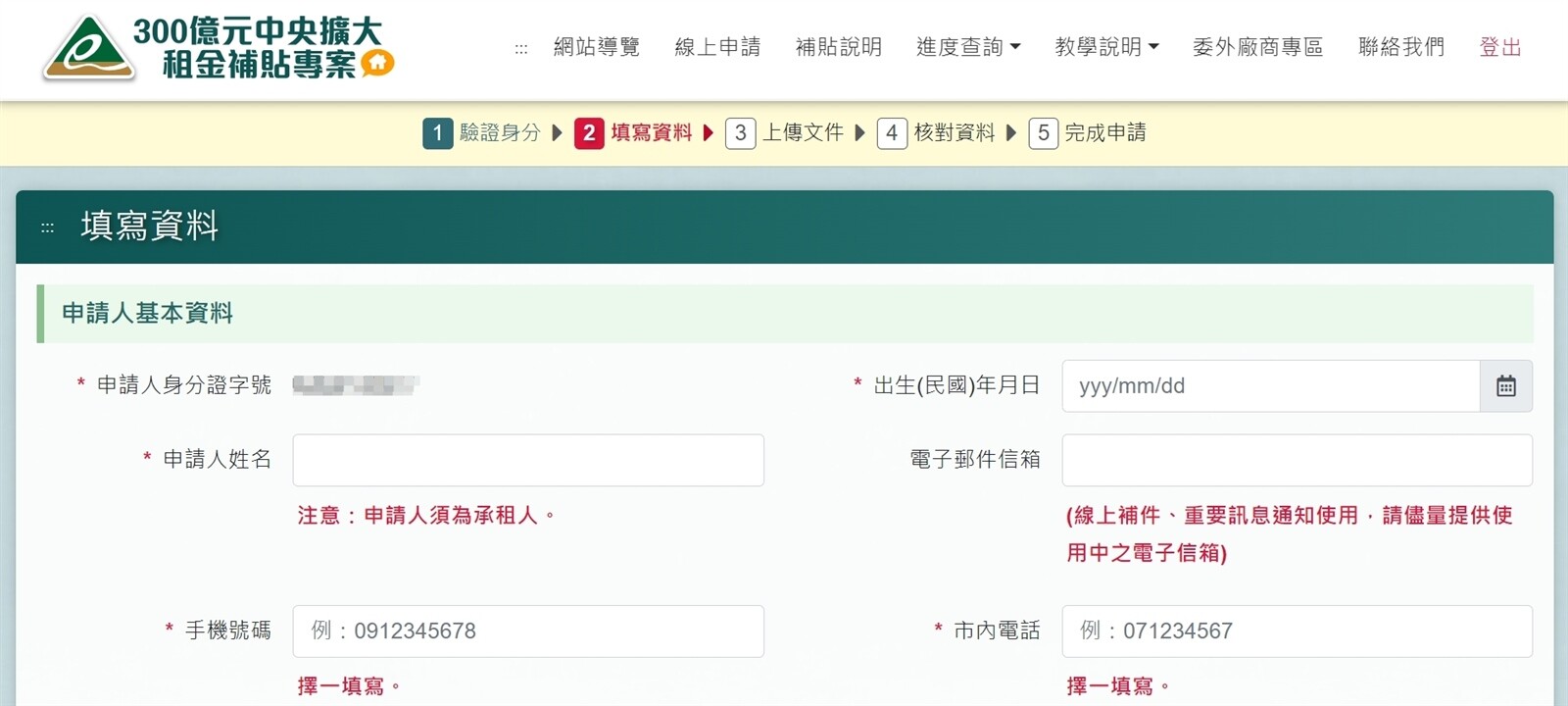Select step 1 驗證身分
This screenshot has width=1568, height=706.
pos(482,132)
